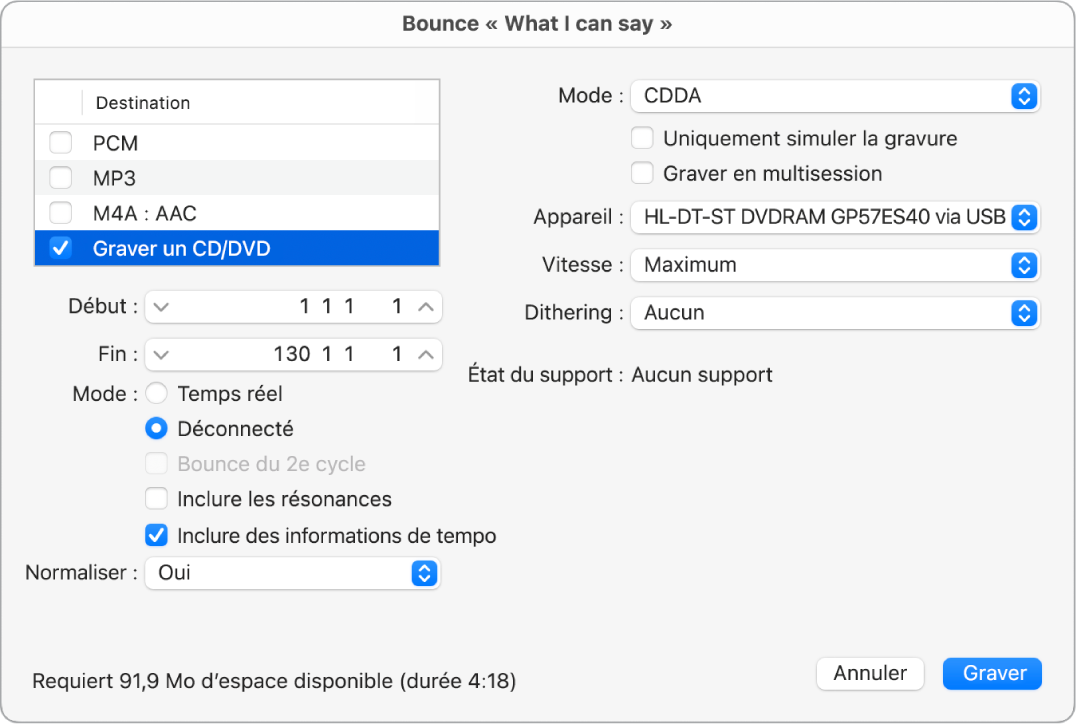Enable Graver en multisession
The width and height of the screenshot is (1077, 726).
641,173
